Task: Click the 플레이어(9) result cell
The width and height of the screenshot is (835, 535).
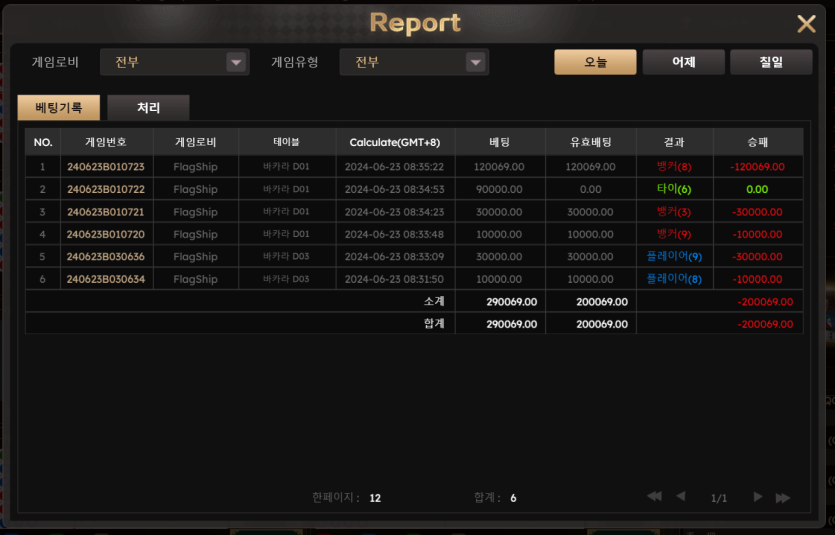Action: [674, 257]
